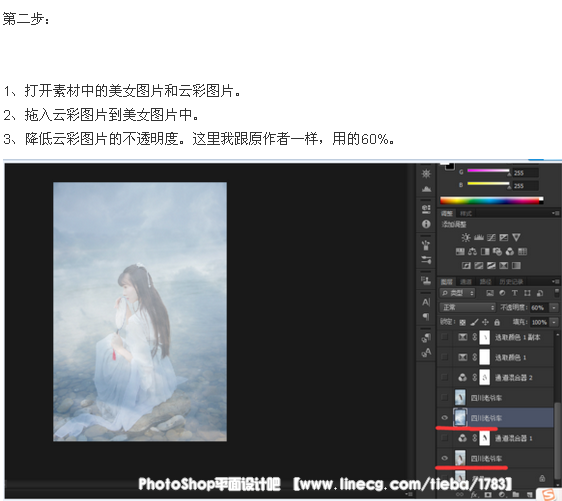The width and height of the screenshot is (562, 501).
Task: Click the opacity 60% value field
Action: pos(539,307)
